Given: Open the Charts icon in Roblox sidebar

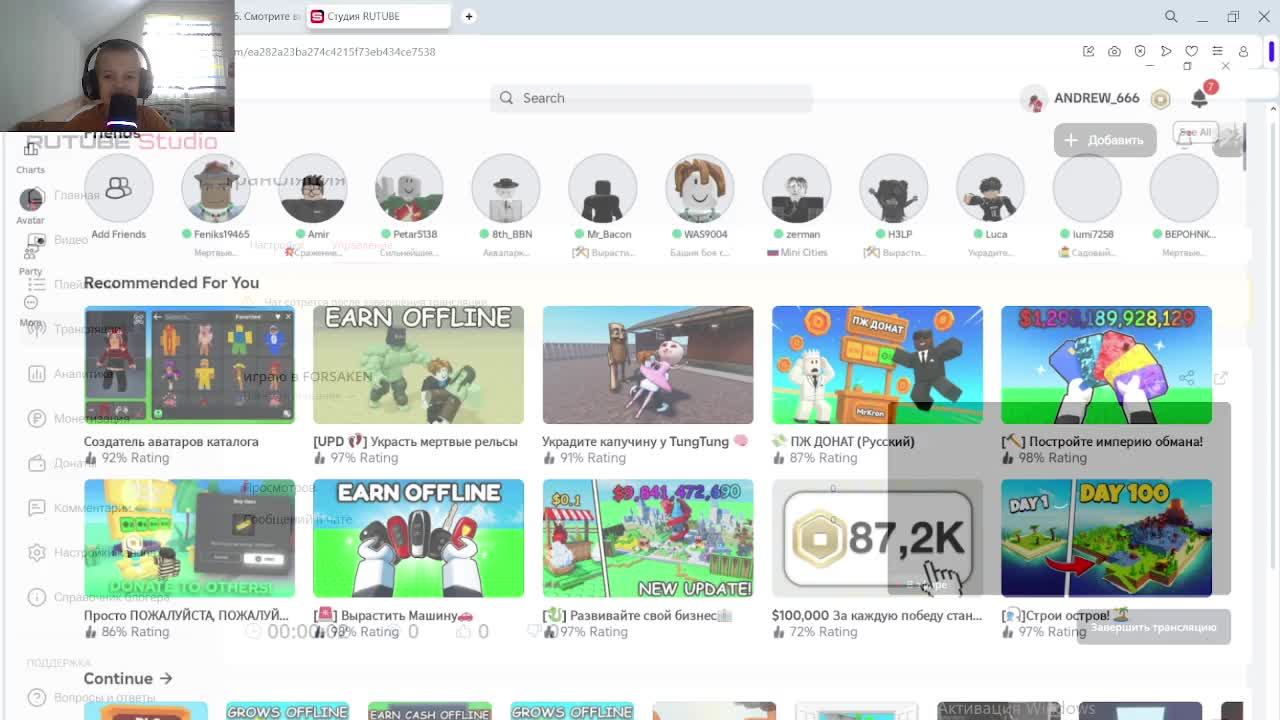Looking at the screenshot, I should click(x=30, y=150).
